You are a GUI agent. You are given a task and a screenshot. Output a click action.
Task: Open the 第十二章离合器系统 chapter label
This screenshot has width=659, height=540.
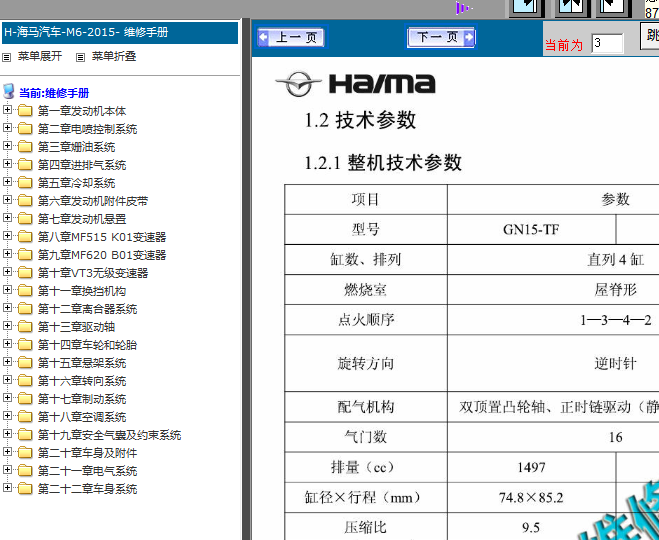87,309
